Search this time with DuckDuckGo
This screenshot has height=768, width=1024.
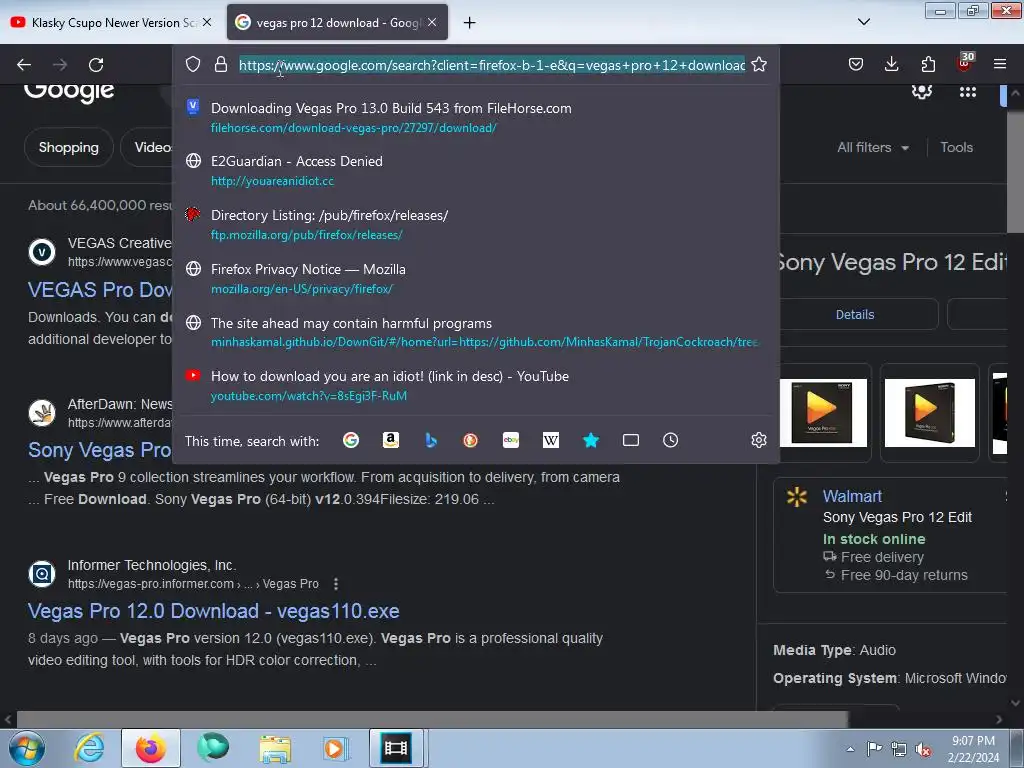coord(470,440)
